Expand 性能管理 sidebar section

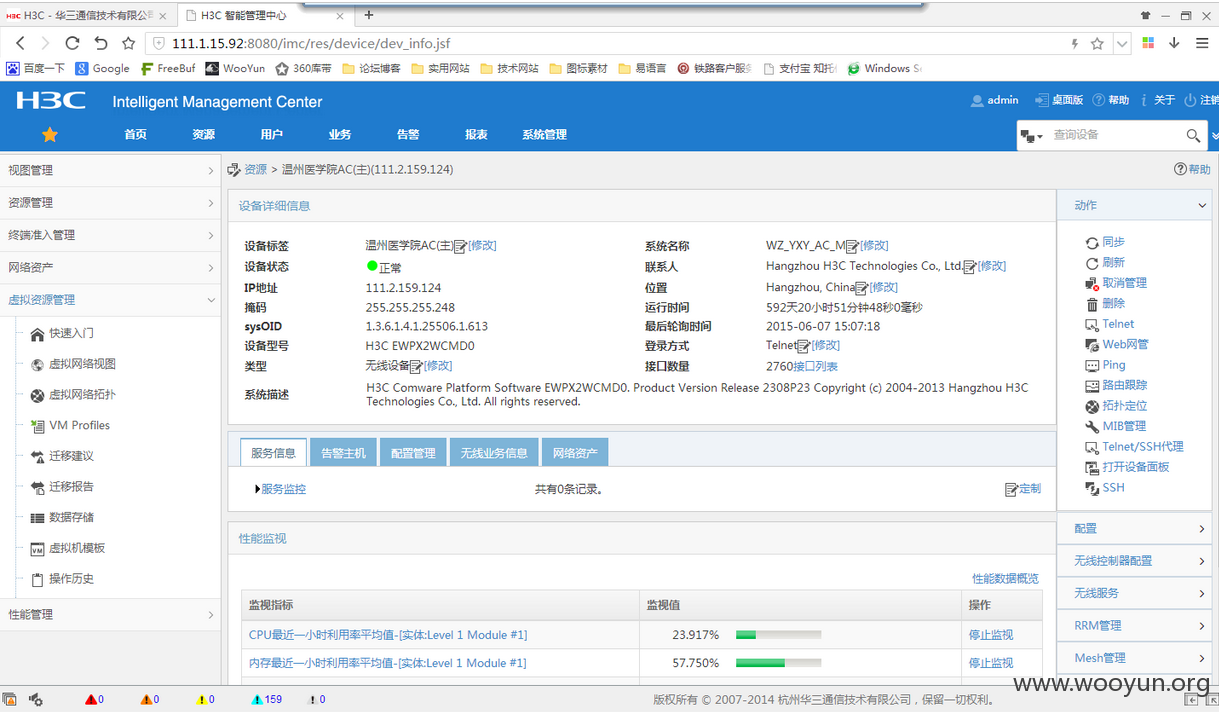110,614
